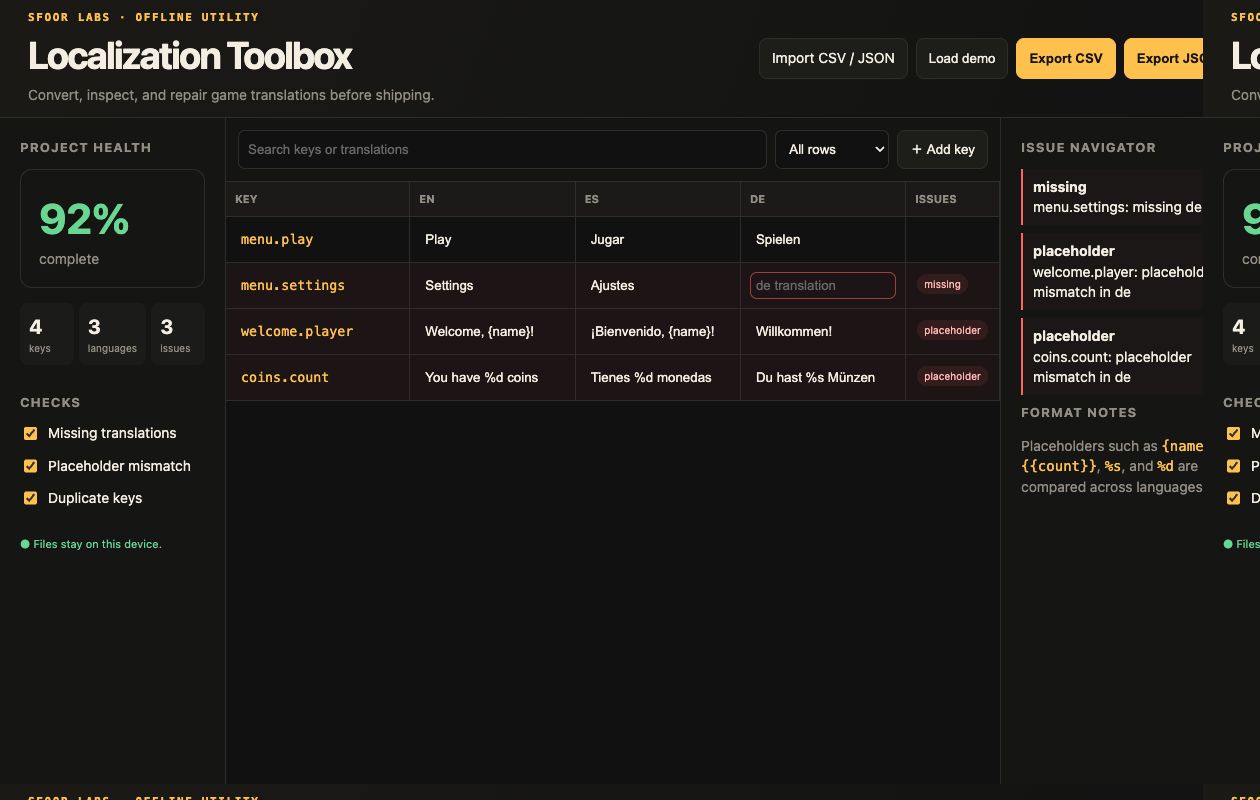
Task: Click the KEY column header
Action: (x=318, y=199)
